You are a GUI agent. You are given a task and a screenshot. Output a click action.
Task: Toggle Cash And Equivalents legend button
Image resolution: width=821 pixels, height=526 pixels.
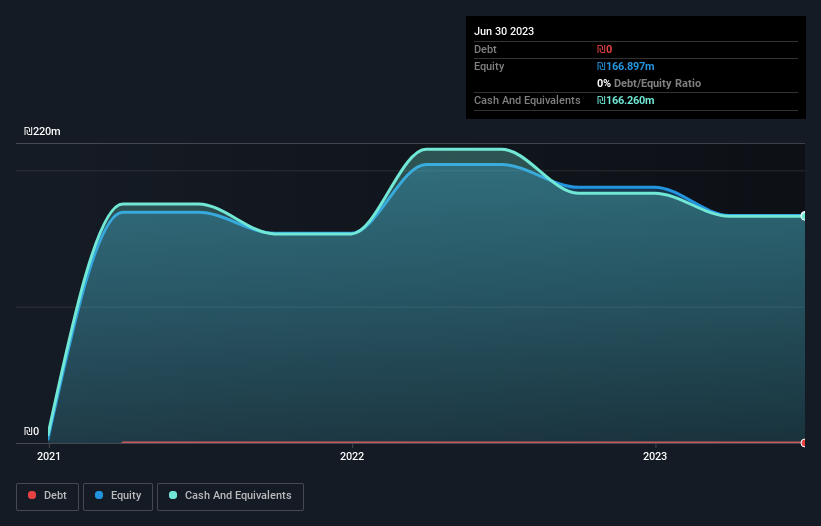(x=230, y=496)
